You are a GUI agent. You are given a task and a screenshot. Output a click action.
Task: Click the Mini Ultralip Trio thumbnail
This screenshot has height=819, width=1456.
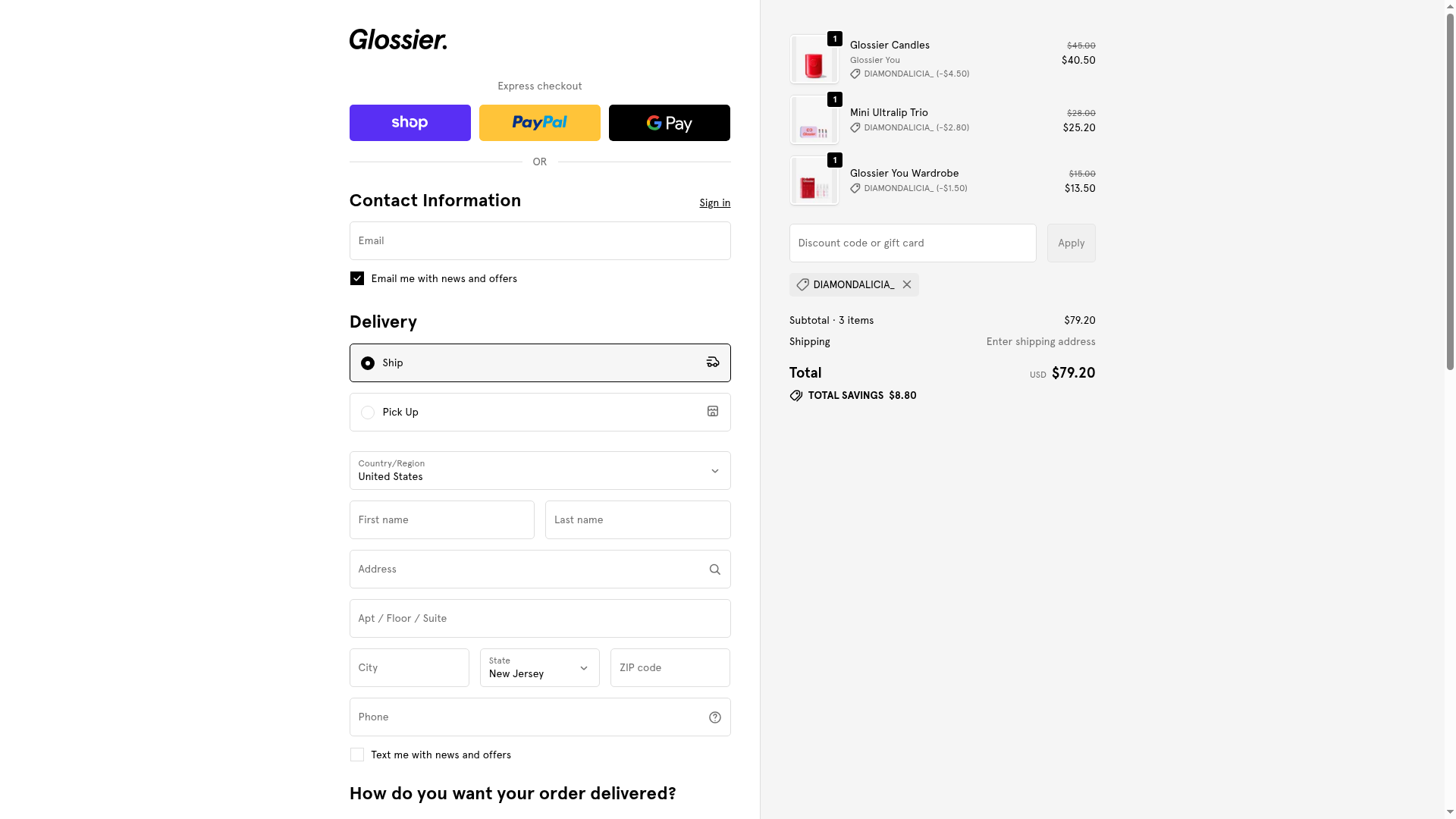coord(814,121)
